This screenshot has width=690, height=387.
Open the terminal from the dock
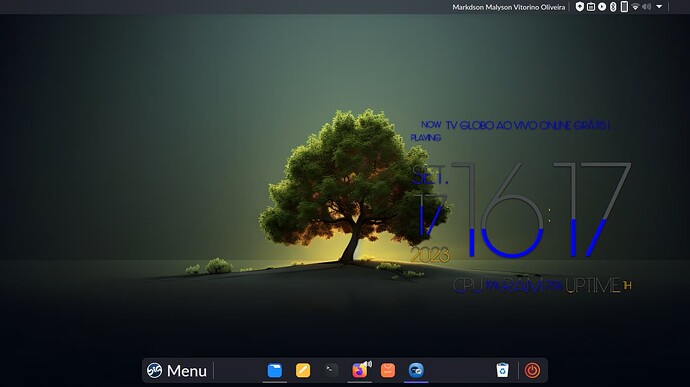coord(331,370)
